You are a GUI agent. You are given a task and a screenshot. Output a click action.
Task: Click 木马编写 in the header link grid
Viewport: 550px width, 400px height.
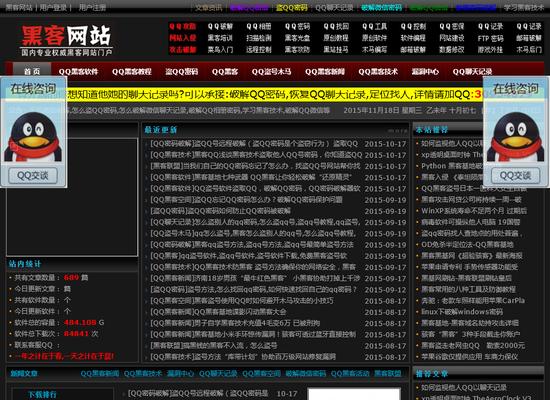[x=375, y=49]
